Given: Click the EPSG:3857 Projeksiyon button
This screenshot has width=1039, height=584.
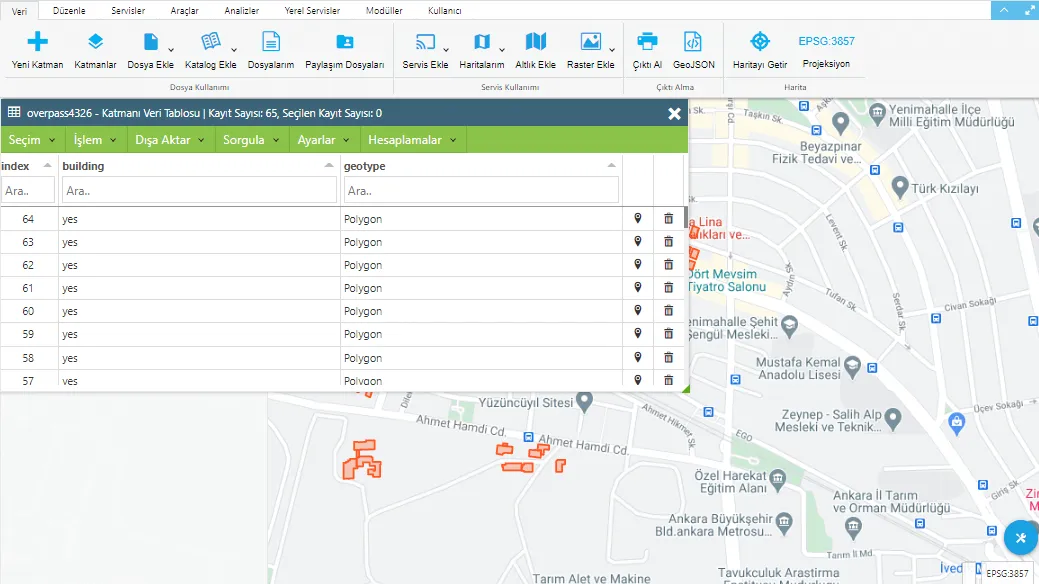Looking at the screenshot, I should pyautogui.click(x=826, y=50).
